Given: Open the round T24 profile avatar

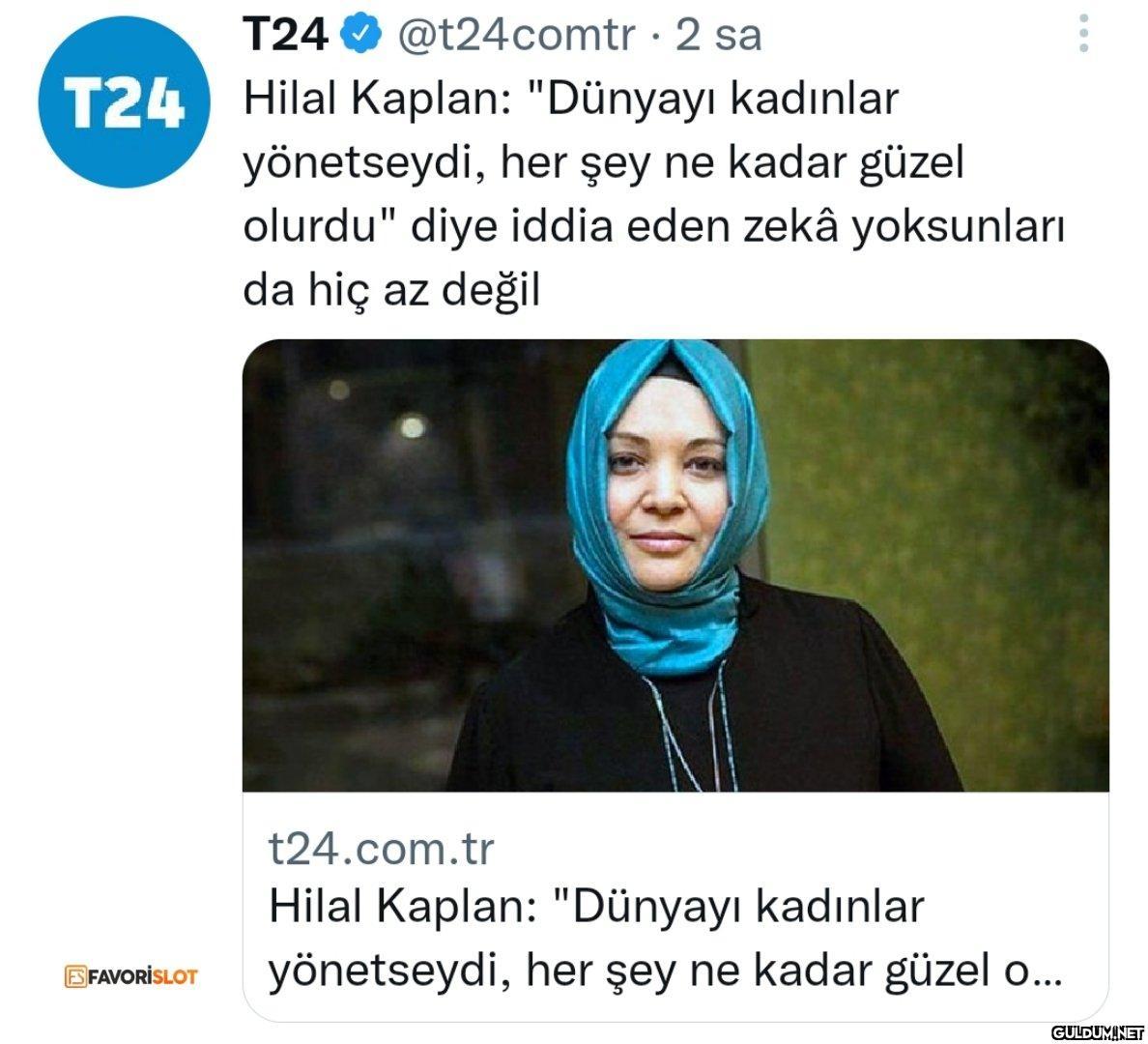Looking at the screenshot, I should tap(125, 101).
